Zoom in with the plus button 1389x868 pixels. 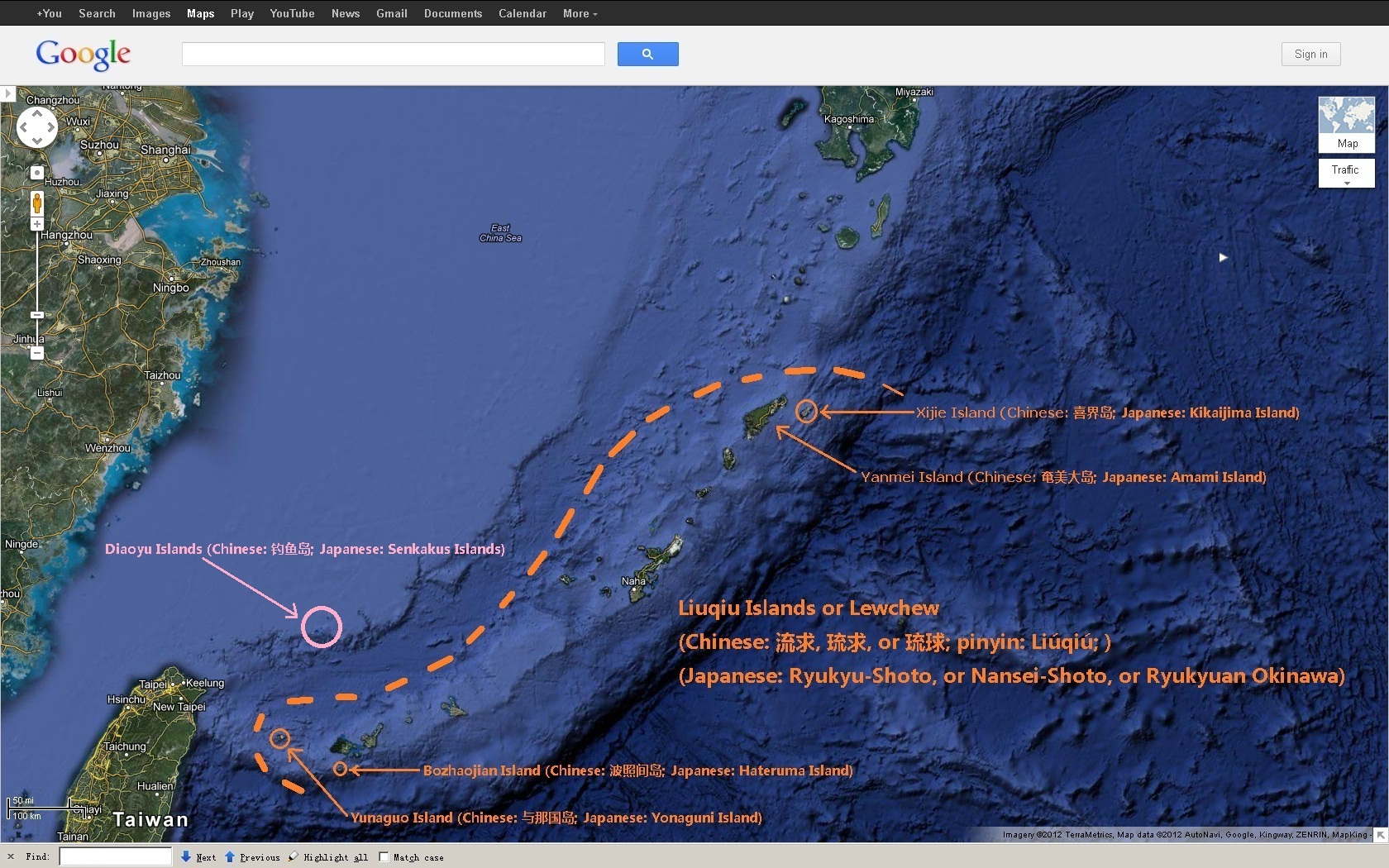37,224
